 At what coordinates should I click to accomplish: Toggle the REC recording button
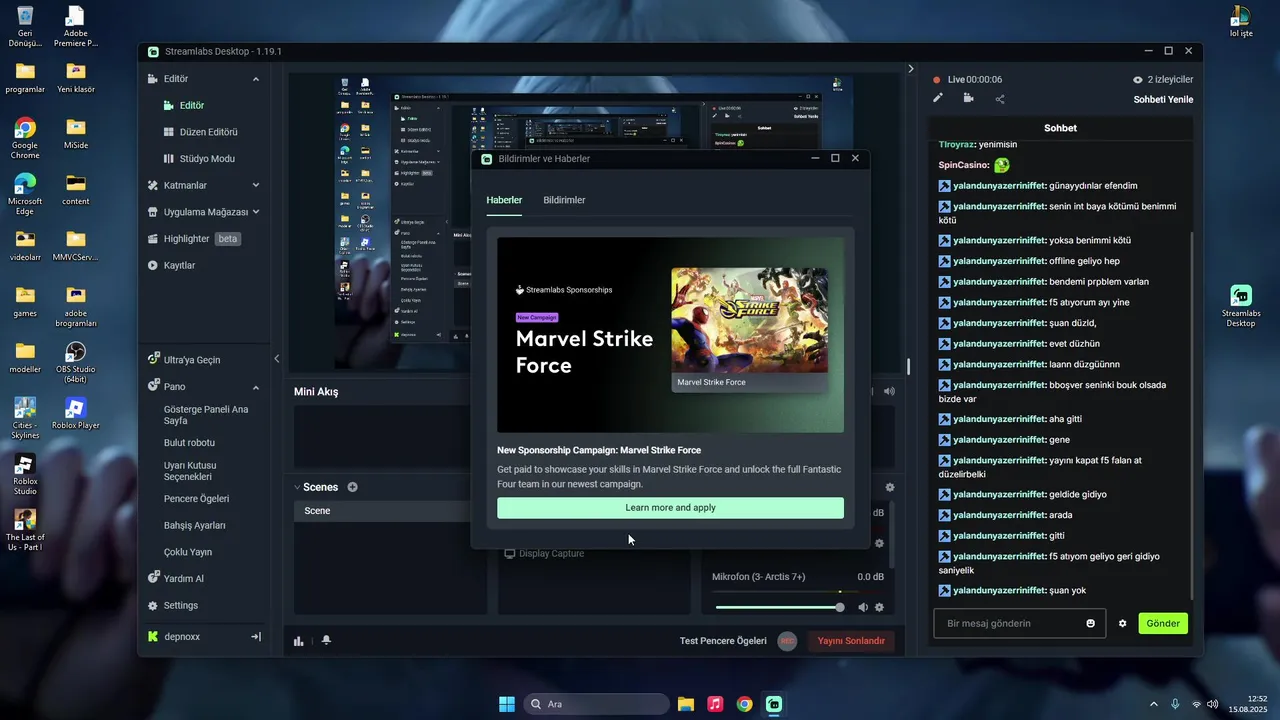[787, 641]
